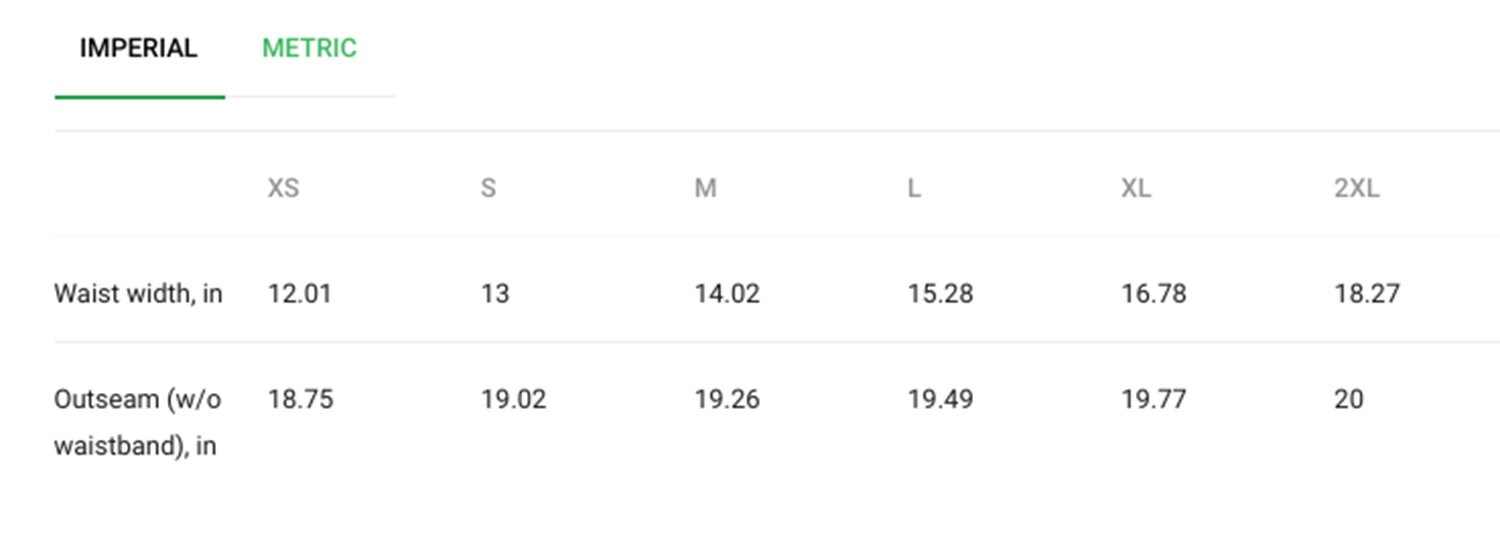Click the XS size column header
Screen dimensions: 1500x542
tap(283, 188)
